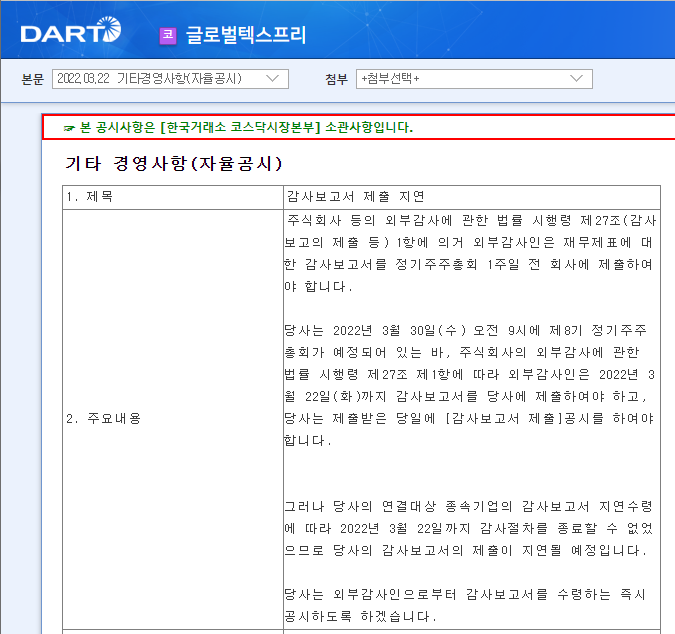This screenshot has width=675, height=634.
Task: Click the table cell '1. 제목'
Action: point(90,197)
